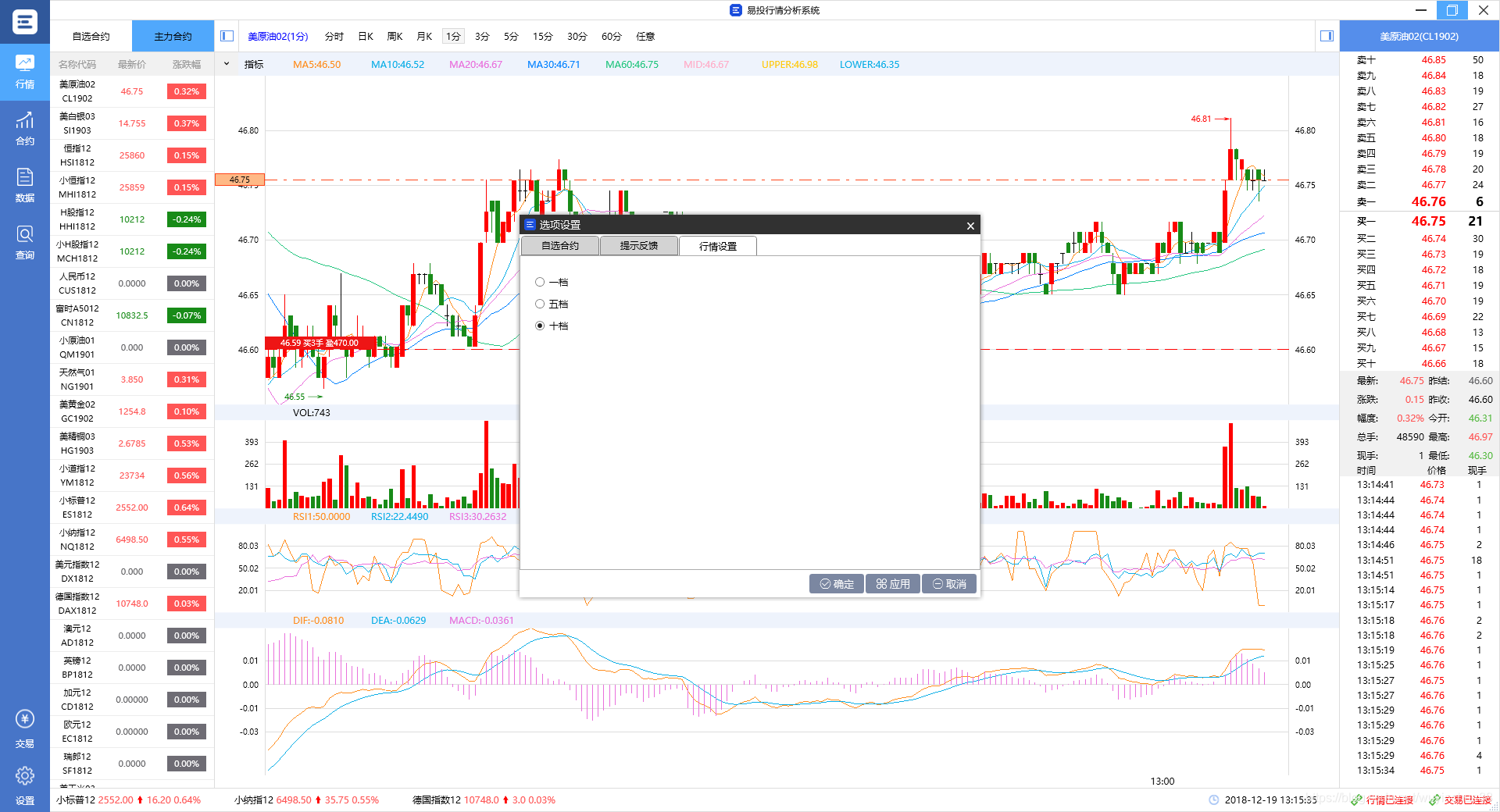The height and width of the screenshot is (812, 1500).
Task: Select the 60分 chart period
Action: [x=611, y=37]
